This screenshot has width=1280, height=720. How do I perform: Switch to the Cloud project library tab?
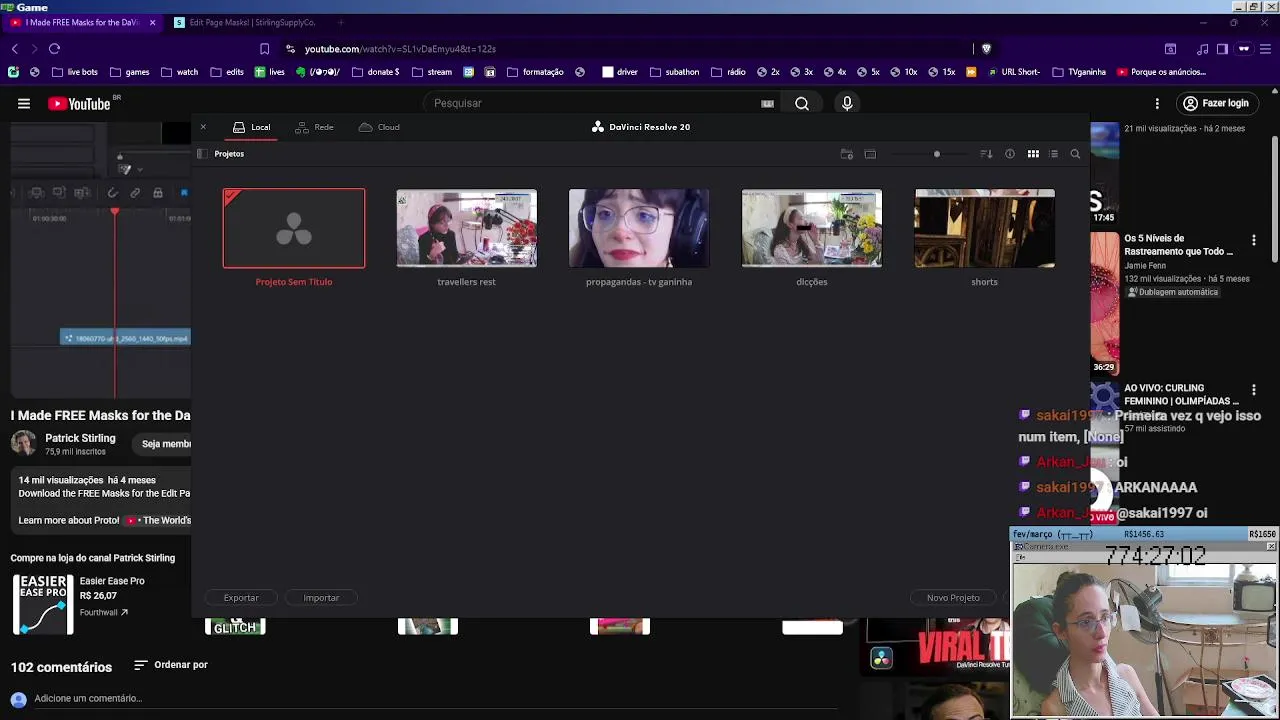tap(380, 127)
